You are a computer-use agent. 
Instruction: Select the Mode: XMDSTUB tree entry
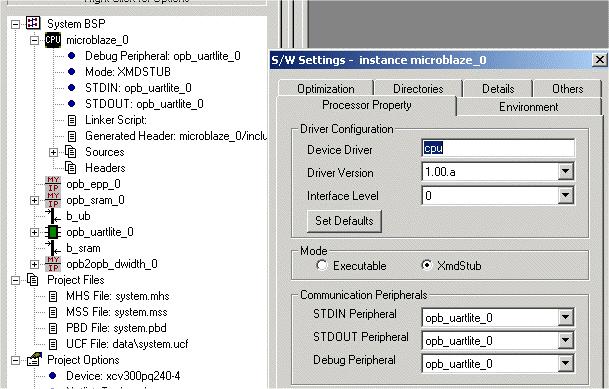[x=128, y=72]
